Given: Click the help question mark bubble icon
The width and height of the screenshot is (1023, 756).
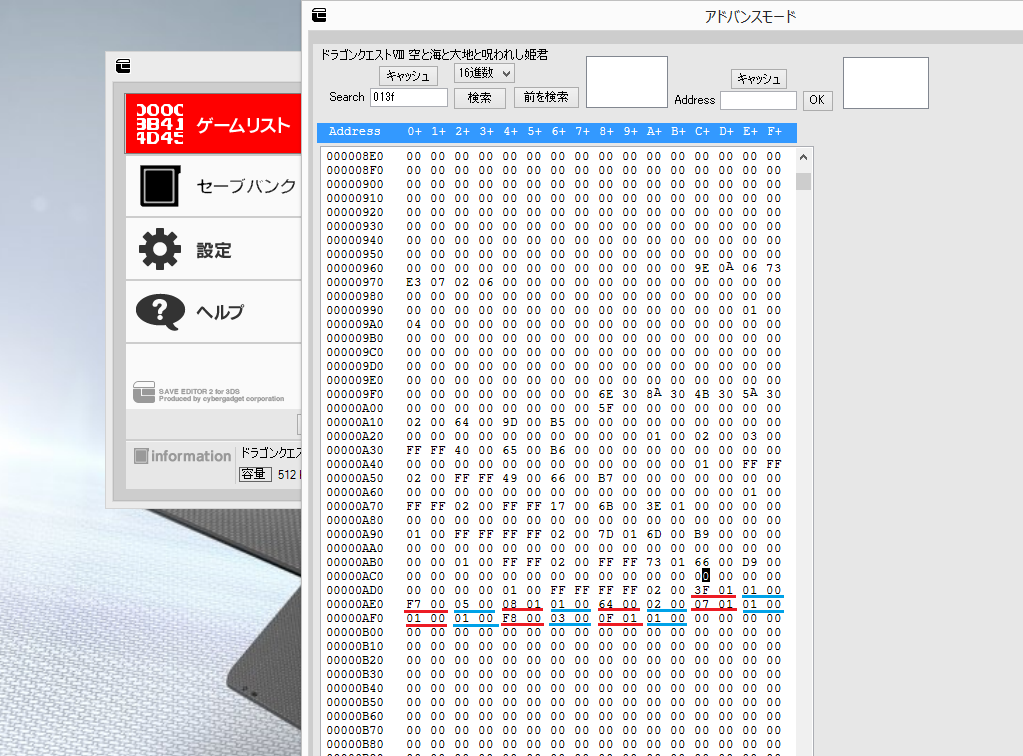Looking at the screenshot, I should 160,312.
